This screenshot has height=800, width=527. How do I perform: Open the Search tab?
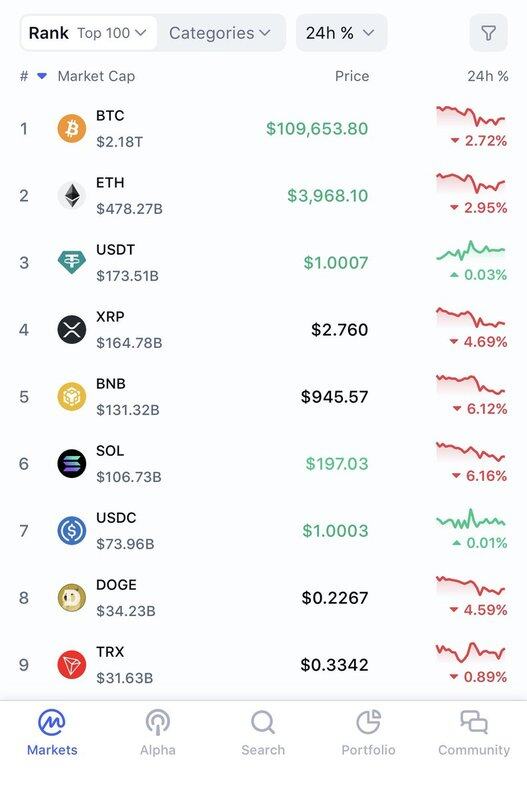tap(263, 733)
